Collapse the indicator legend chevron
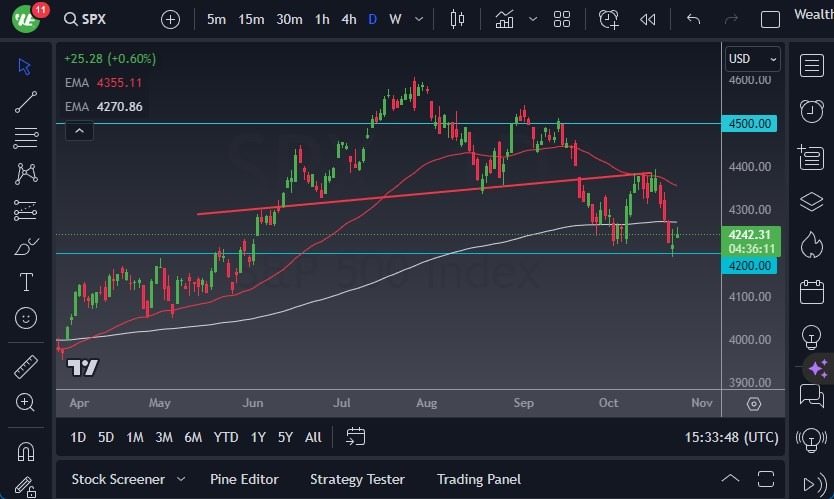The width and height of the screenshot is (834, 499). click(x=78, y=130)
